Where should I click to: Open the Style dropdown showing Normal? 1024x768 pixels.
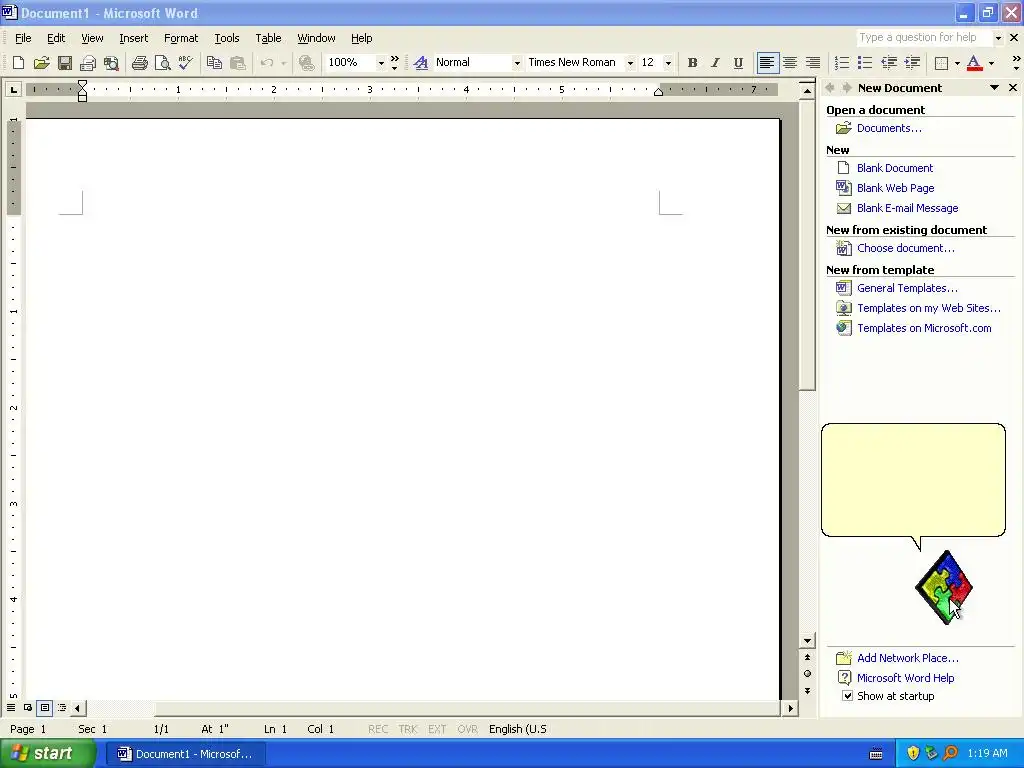coord(517,63)
